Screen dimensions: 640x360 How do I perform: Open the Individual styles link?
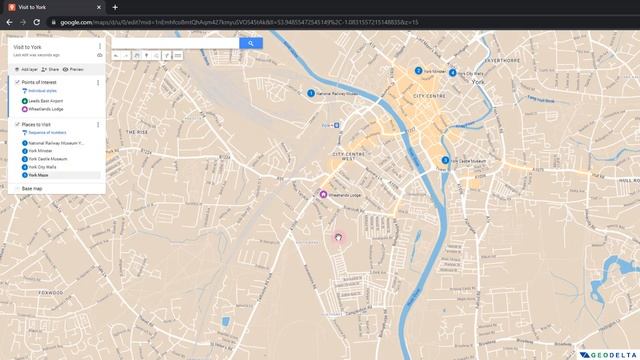pos(42,91)
